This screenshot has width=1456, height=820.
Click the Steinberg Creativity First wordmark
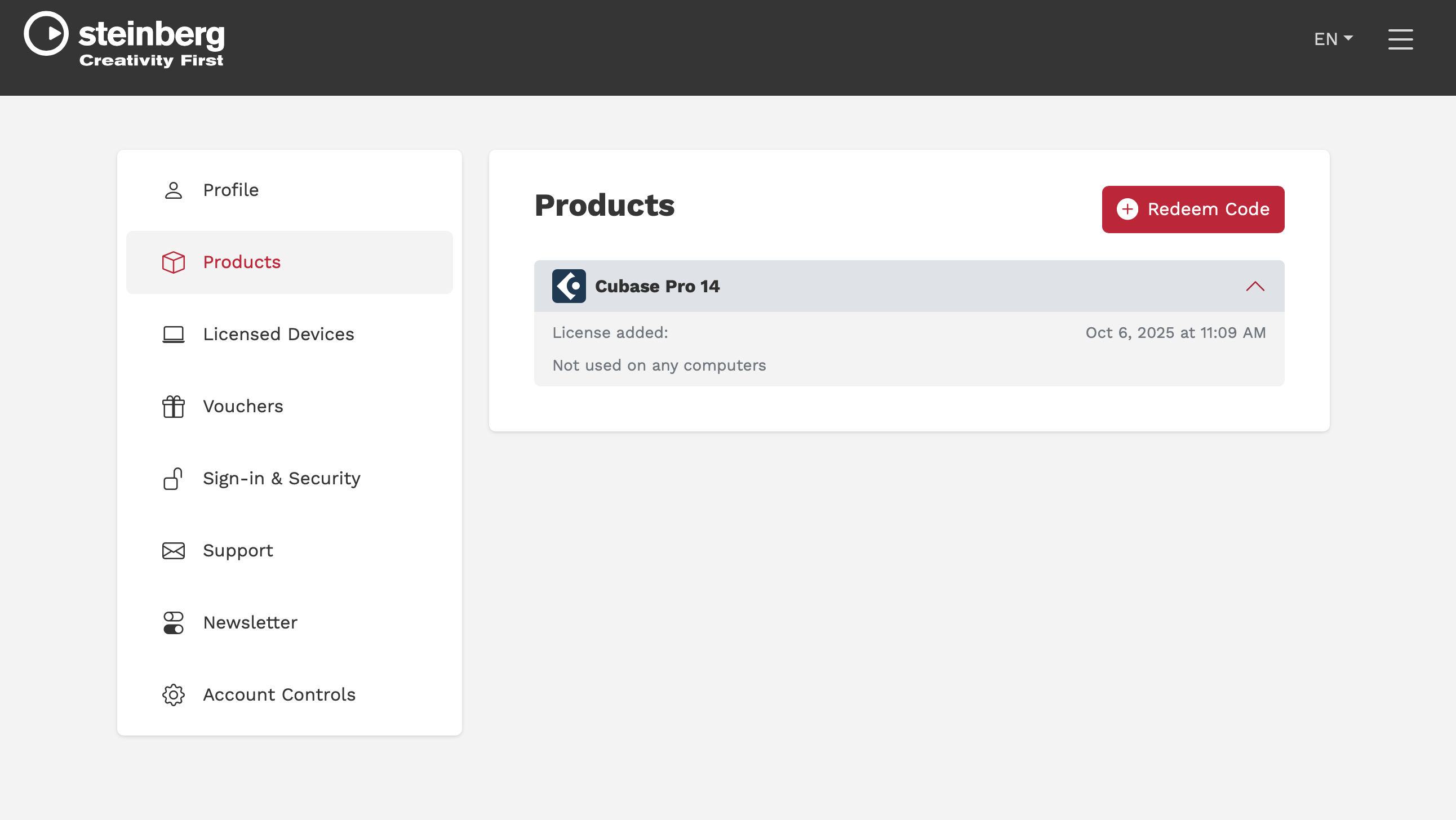tap(151, 42)
